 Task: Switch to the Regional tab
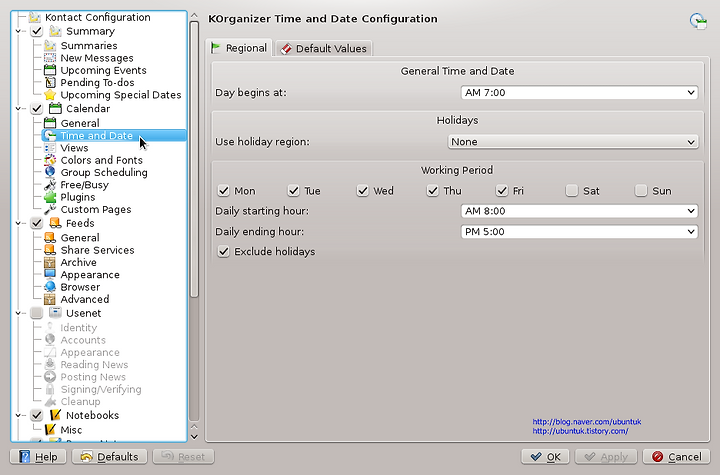click(x=239, y=48)
